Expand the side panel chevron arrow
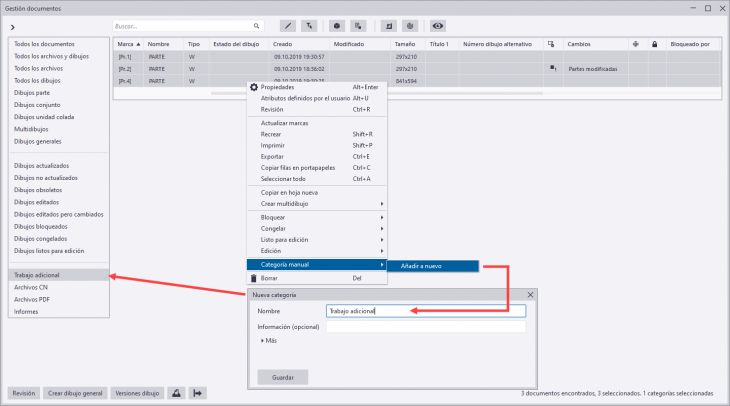The image size is (730, 406). pyautogui.click(x=13, y=27)
